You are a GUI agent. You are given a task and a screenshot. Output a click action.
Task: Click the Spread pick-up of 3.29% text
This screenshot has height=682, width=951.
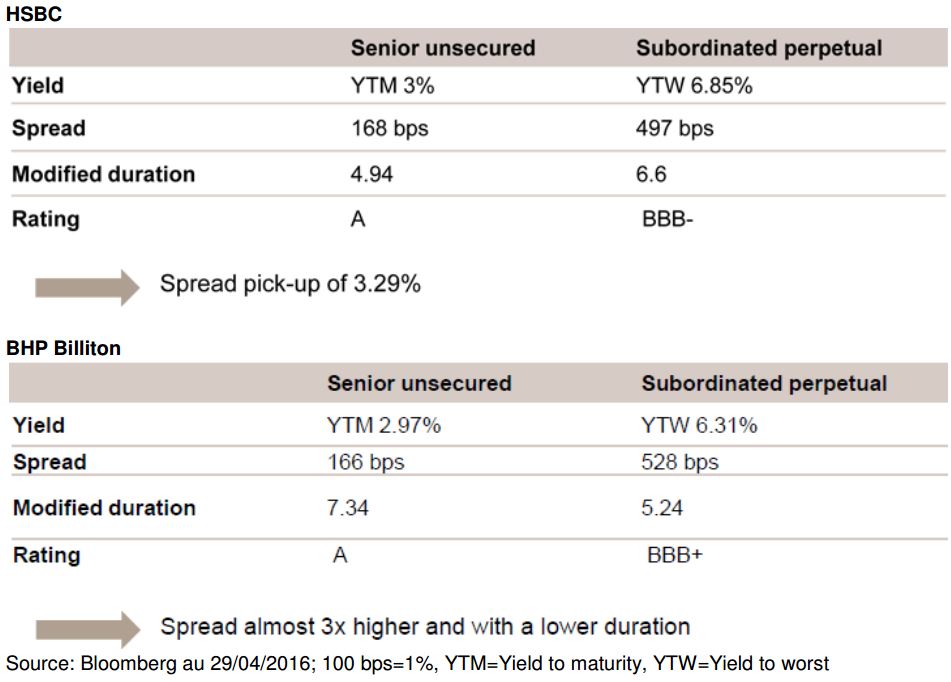pos(290,284)
